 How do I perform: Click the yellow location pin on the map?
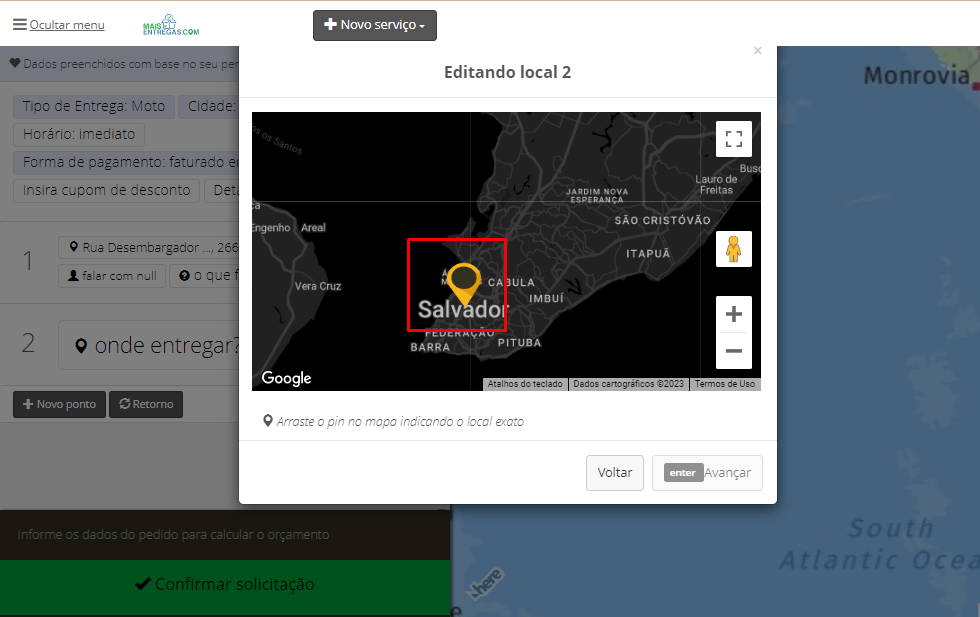point(464,283)
